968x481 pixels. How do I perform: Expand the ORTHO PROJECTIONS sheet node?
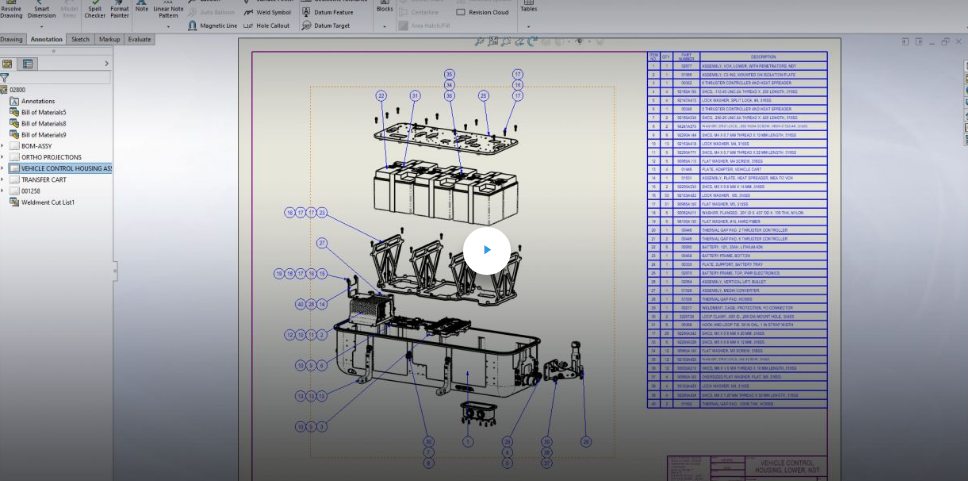pyautogui.click(x=3, y=157)
